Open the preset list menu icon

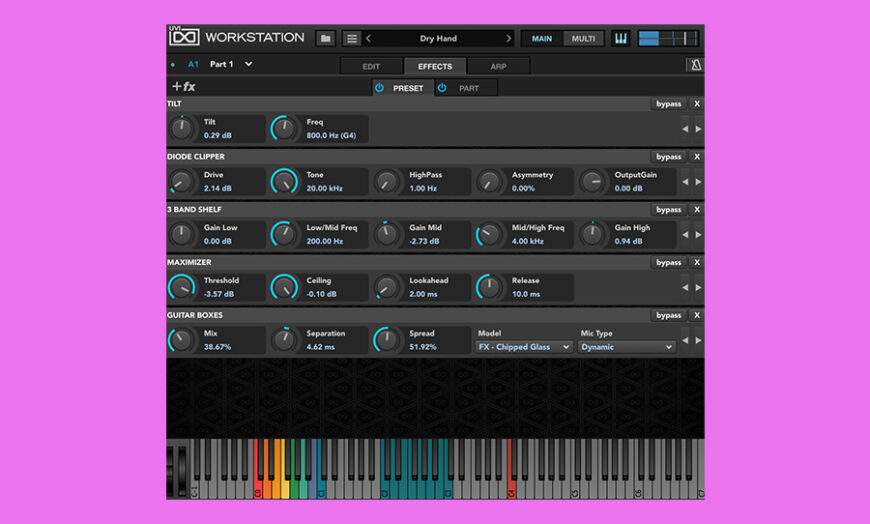click(x=351, y=38)
